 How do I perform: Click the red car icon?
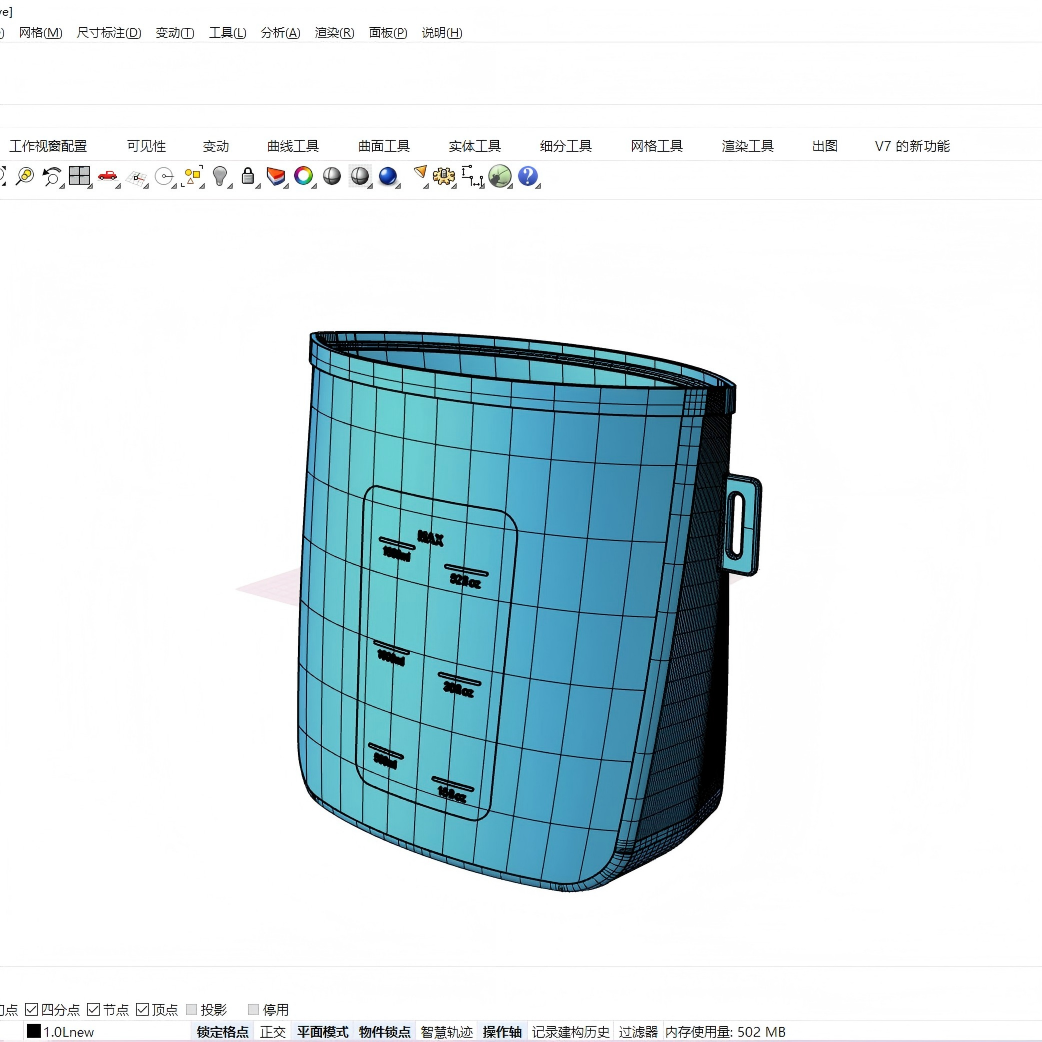pyautogui.click(x=107, y=176)
